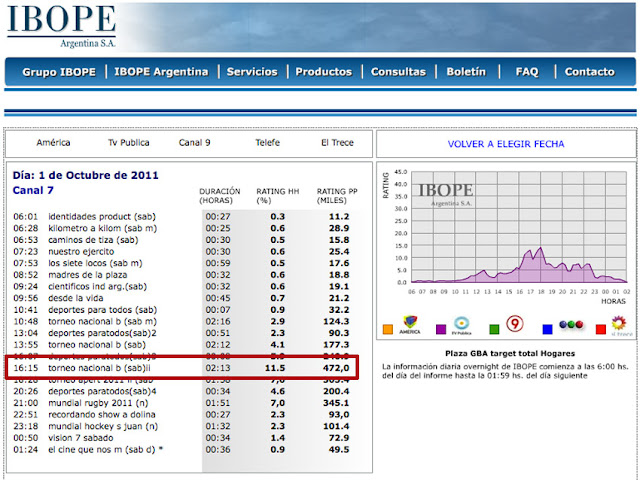Open the Servicios menu
The width and height of the screenshot is (640, 480).
[x=252, y=72]
